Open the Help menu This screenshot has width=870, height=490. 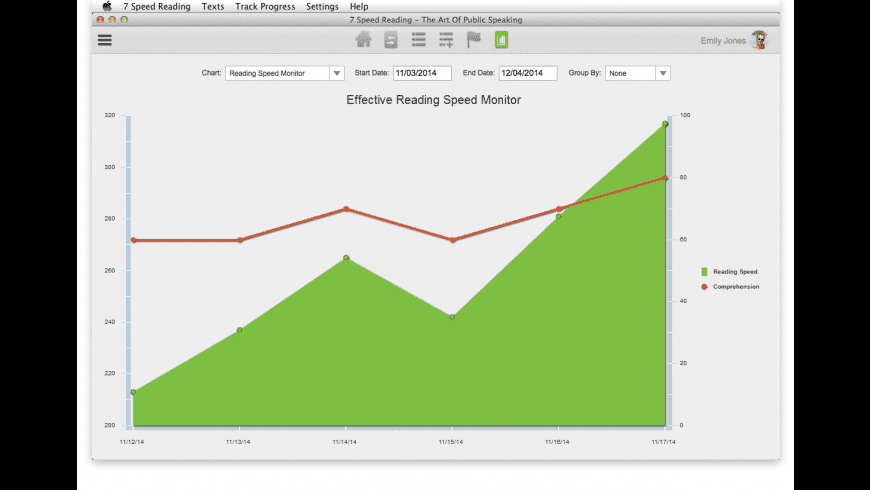358,7
